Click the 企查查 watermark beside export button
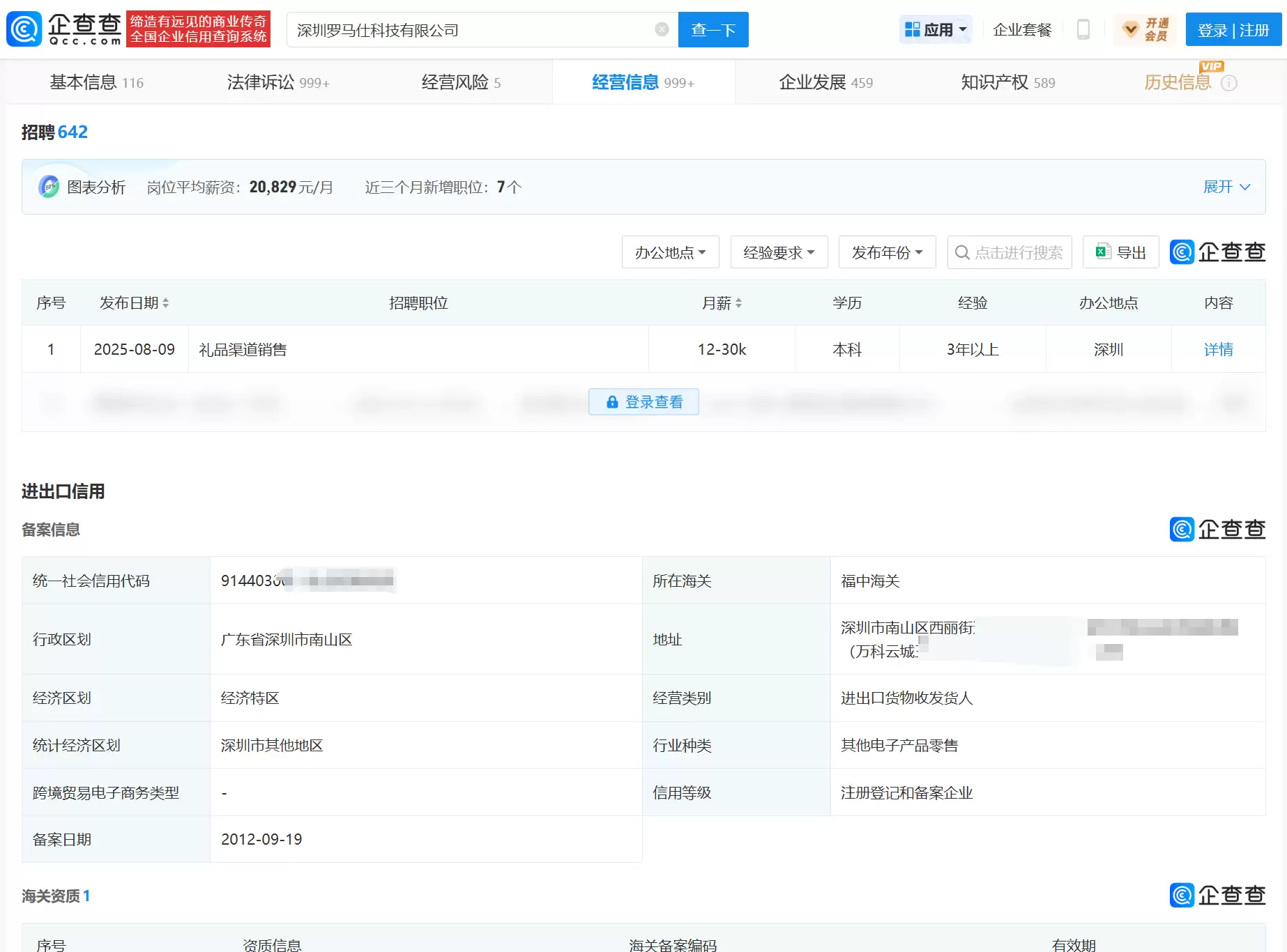1287x952 pixels. [x=1217, y=252]
